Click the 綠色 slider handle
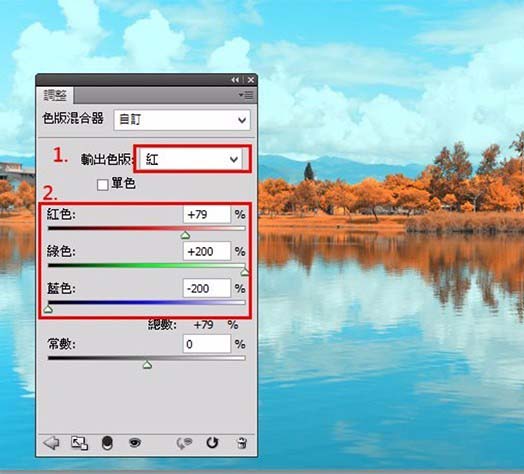Image resolution: width=524 pixels, height=474 pixels. point(245,272)
